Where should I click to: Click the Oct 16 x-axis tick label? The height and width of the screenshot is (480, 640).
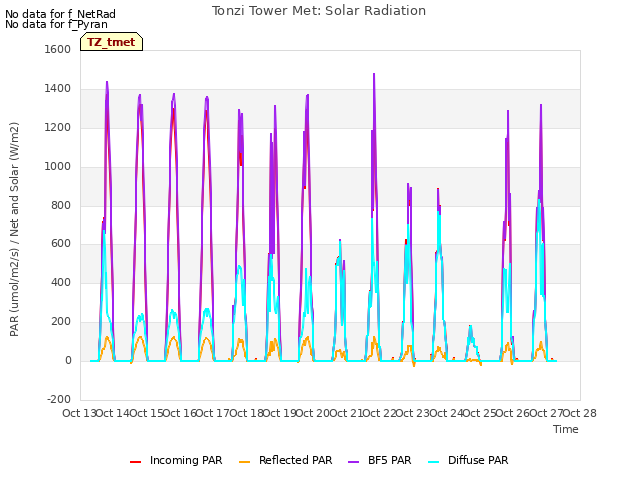[179, 413]
